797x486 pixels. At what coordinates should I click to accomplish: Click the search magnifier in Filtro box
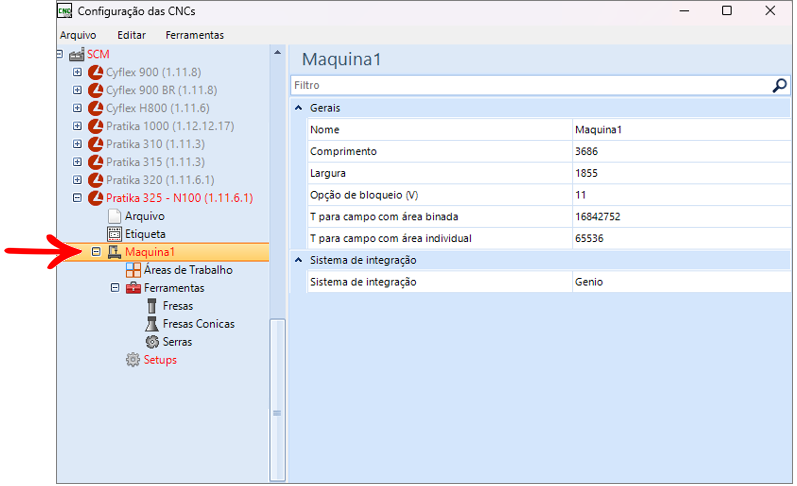click(780, 86)
